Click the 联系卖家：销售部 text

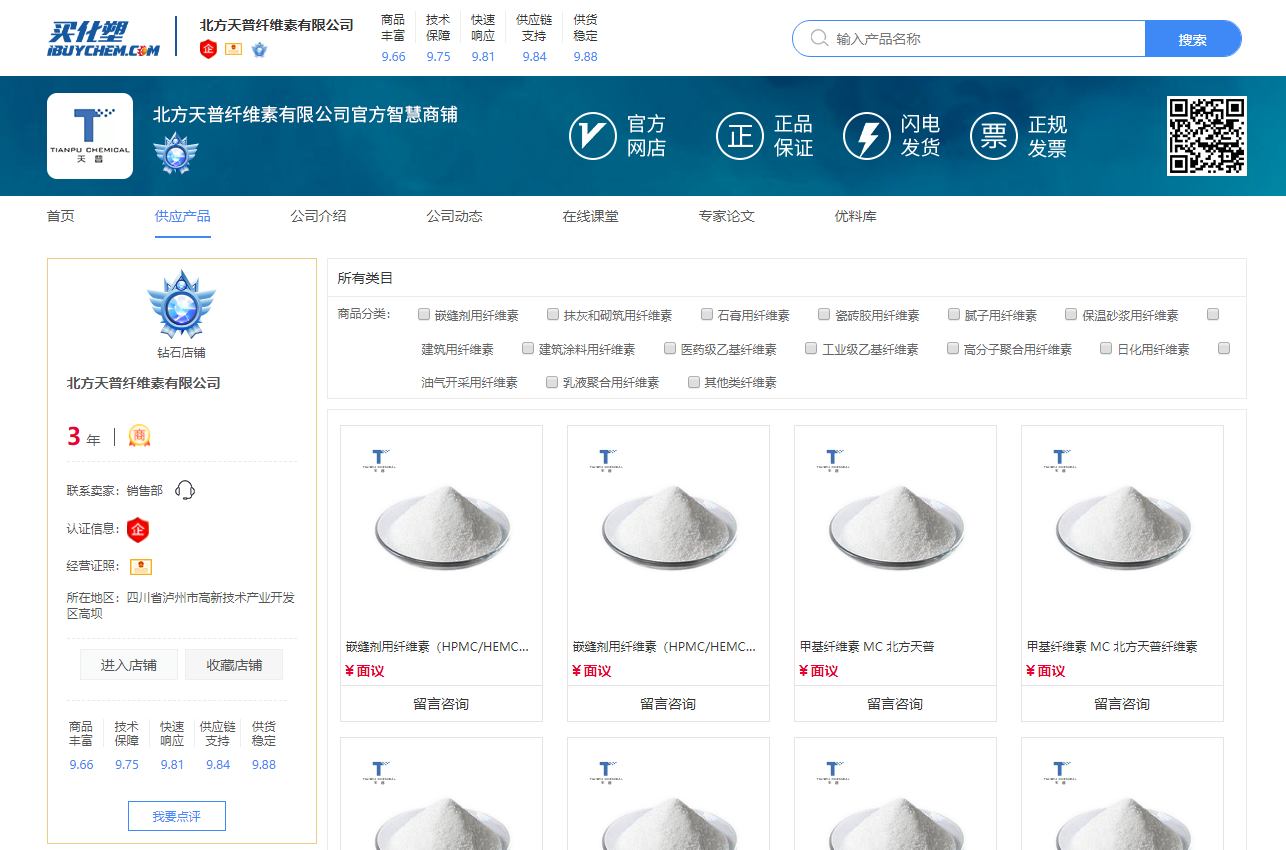115,490
